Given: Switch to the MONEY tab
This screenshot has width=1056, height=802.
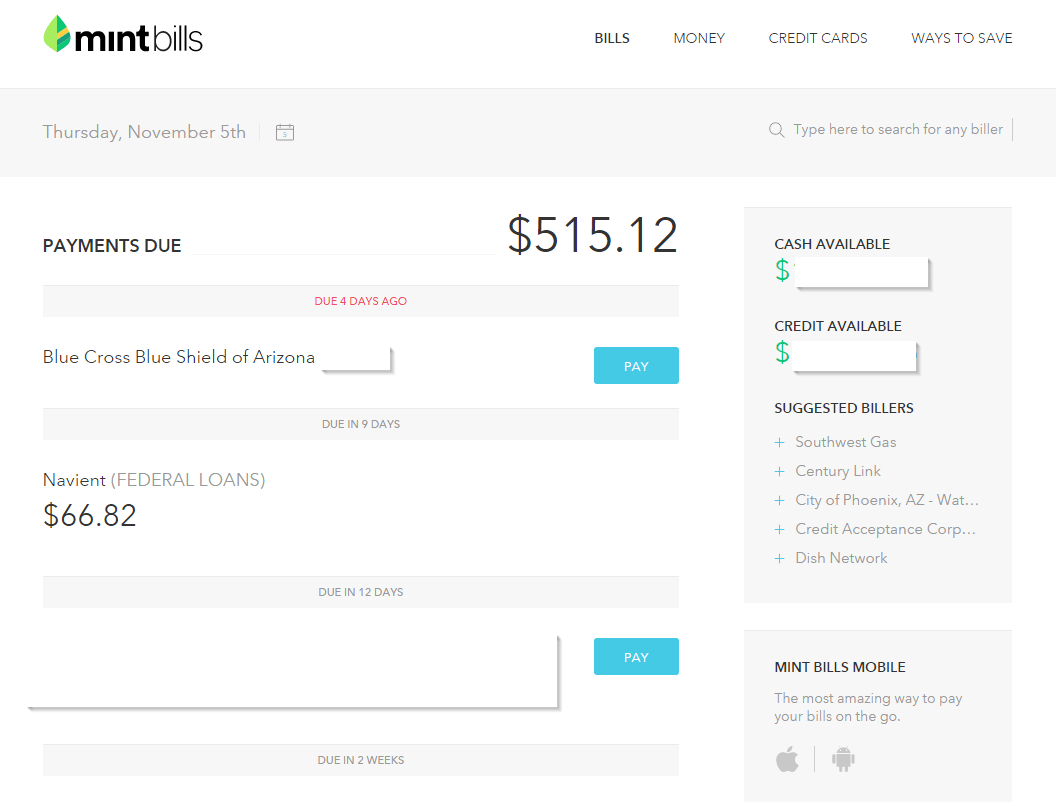Looking at the screenshot, I should (699, 38).
